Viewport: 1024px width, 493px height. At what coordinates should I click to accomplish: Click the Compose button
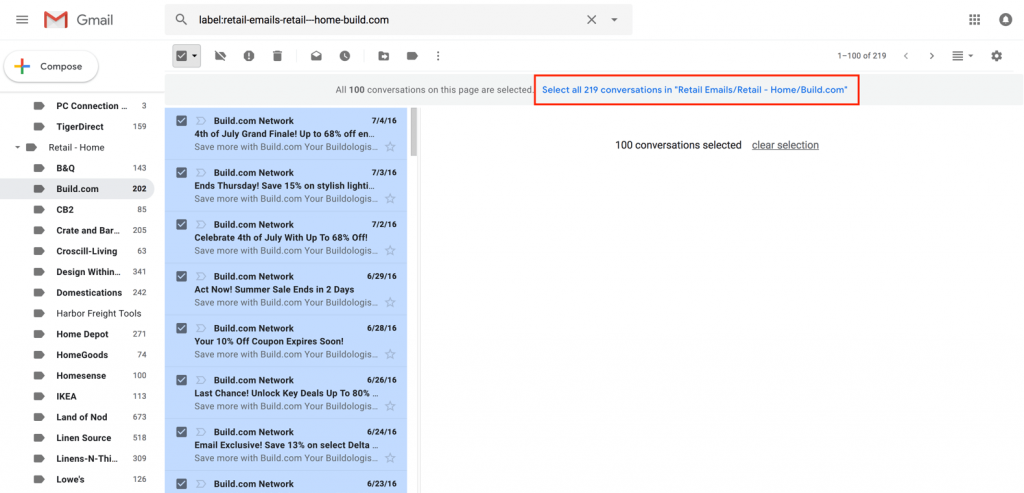tap(51, 67)
